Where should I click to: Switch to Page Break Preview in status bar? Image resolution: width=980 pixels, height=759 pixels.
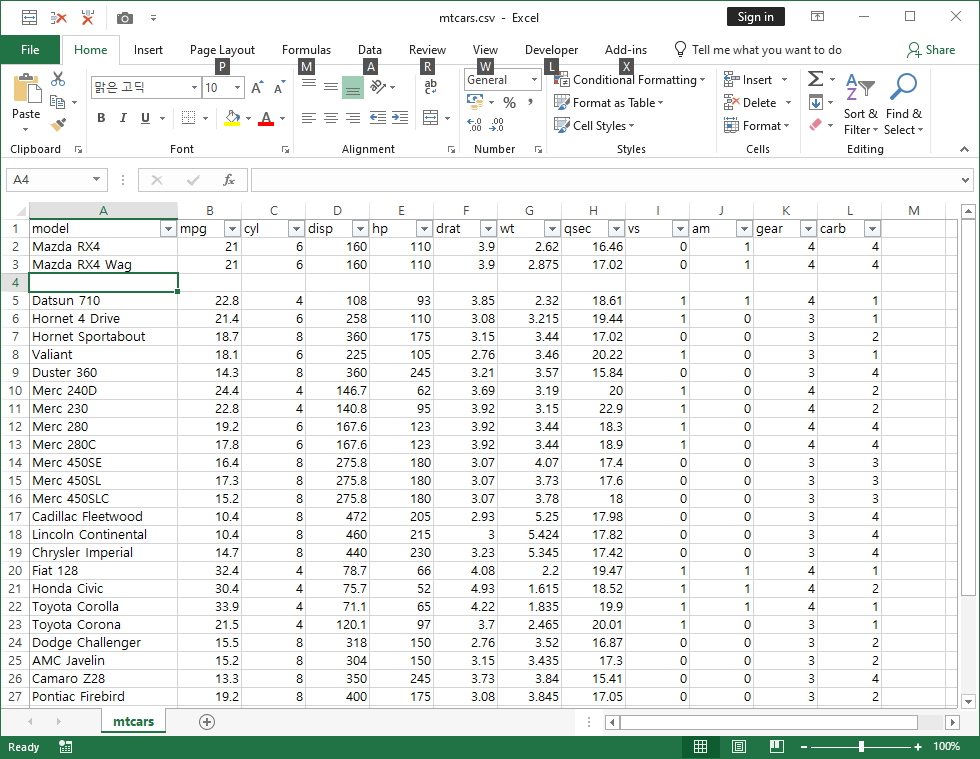(777, 746)
